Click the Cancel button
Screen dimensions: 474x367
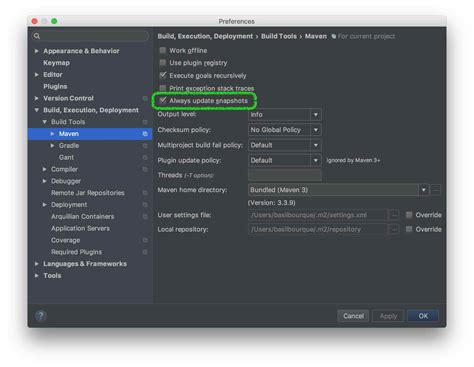(353, 316)
